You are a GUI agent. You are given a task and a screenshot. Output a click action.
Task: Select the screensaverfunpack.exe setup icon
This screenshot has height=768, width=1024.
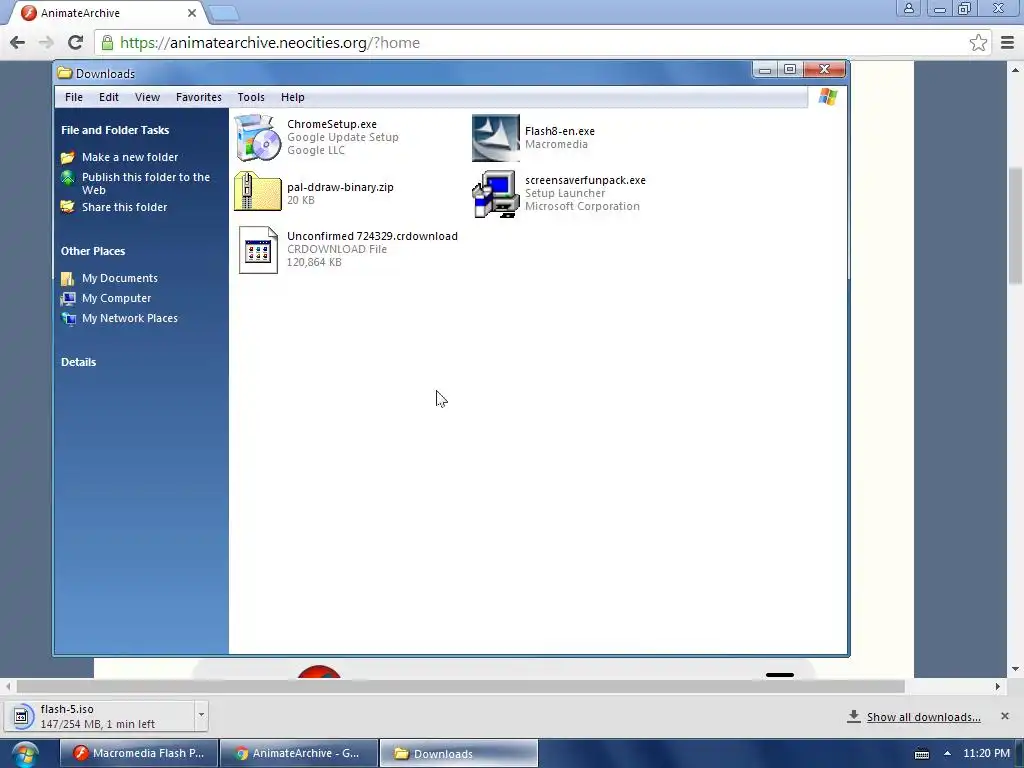click(496, 194)
